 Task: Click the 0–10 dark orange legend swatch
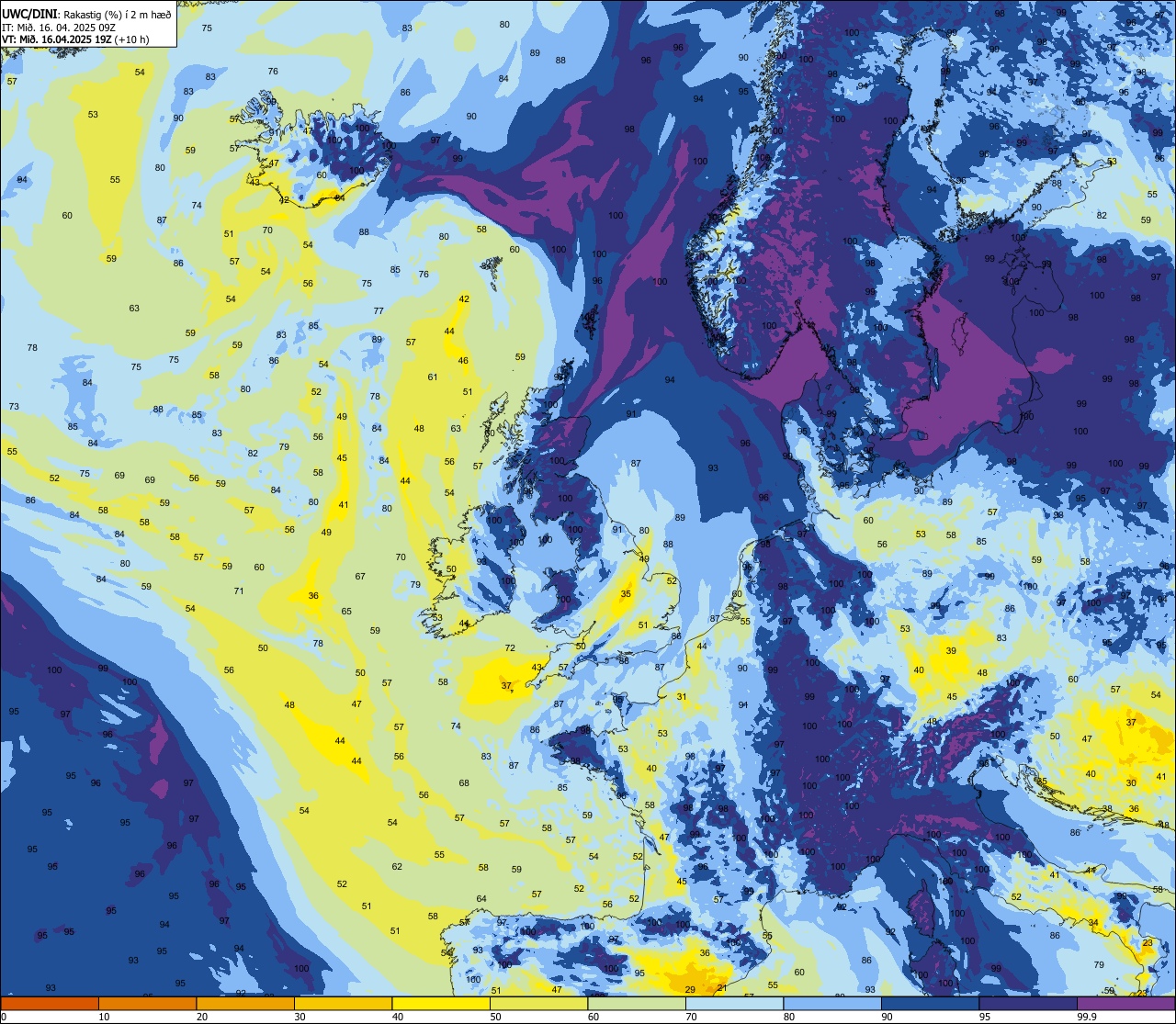[50, 1003]
